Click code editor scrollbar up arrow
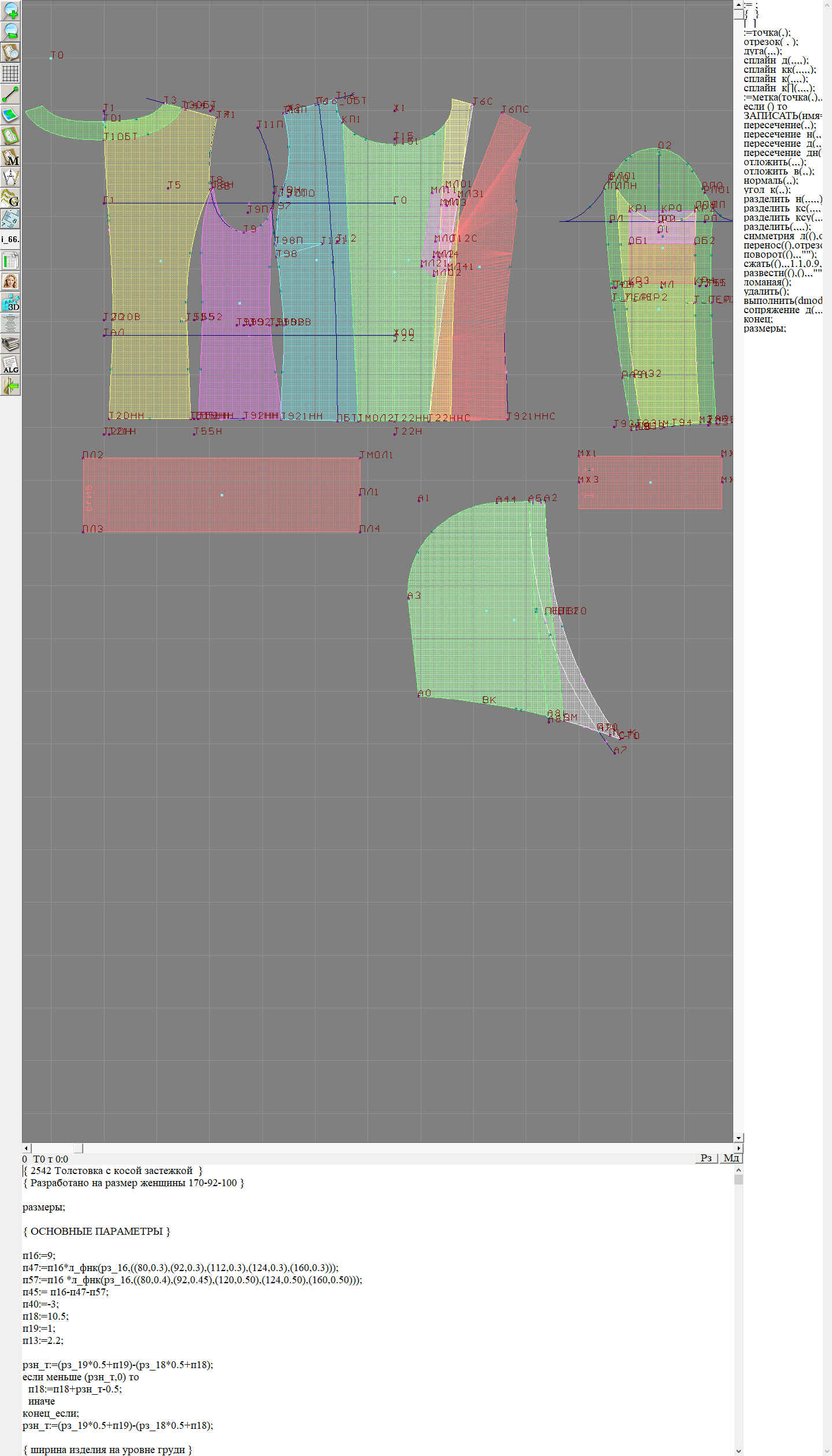This screenshot has width=832, height=1456. tap(738, 1170)
